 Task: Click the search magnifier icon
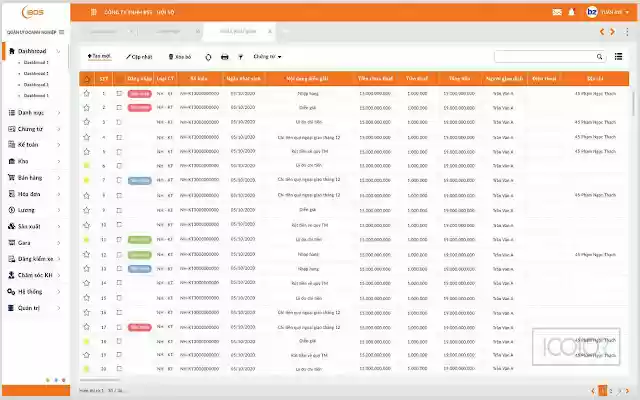click(x=599, y=57)
